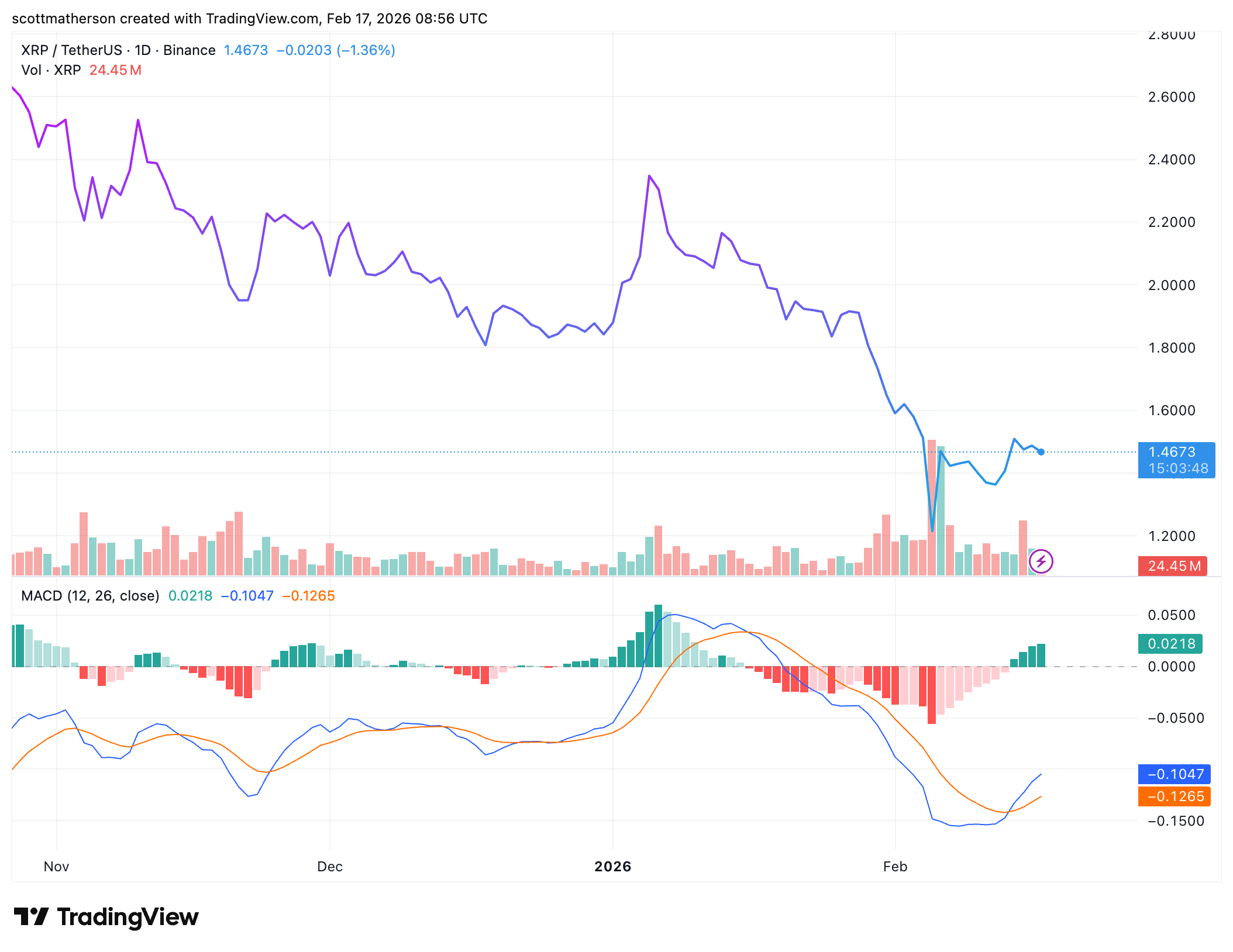Click the orange -0.1265 signal axis tag
1233x952 pixels.
[1174, 796]
